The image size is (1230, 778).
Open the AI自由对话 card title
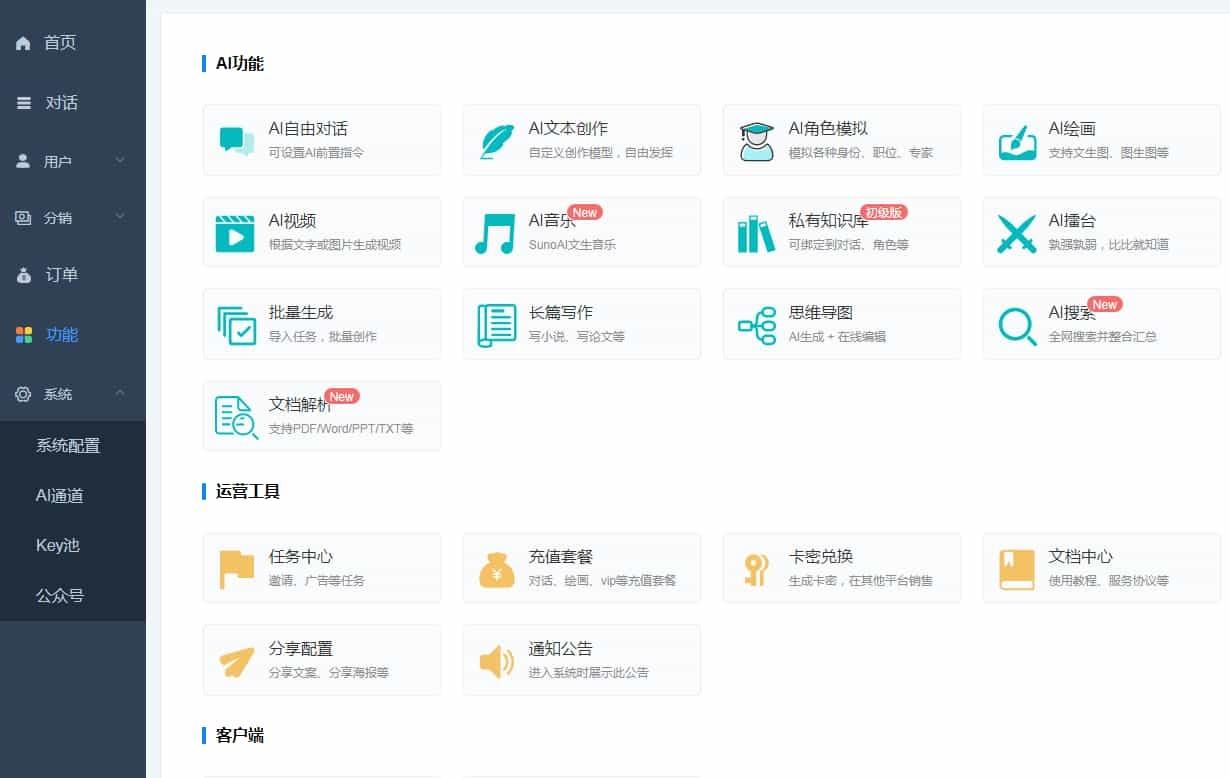coord(308,129)
